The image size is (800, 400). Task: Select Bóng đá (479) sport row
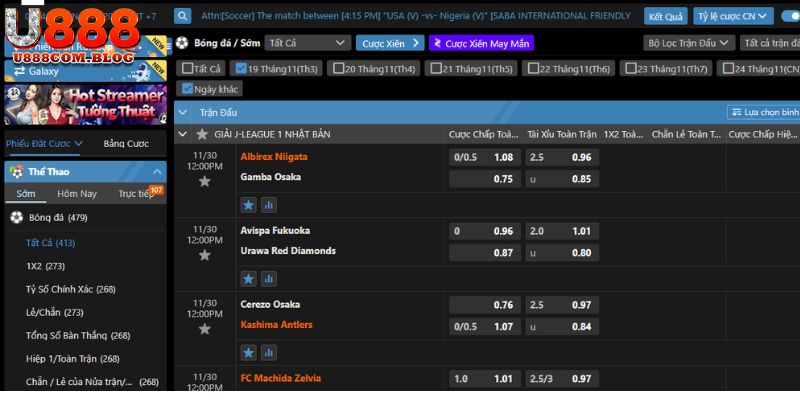(x=85, y=218)
